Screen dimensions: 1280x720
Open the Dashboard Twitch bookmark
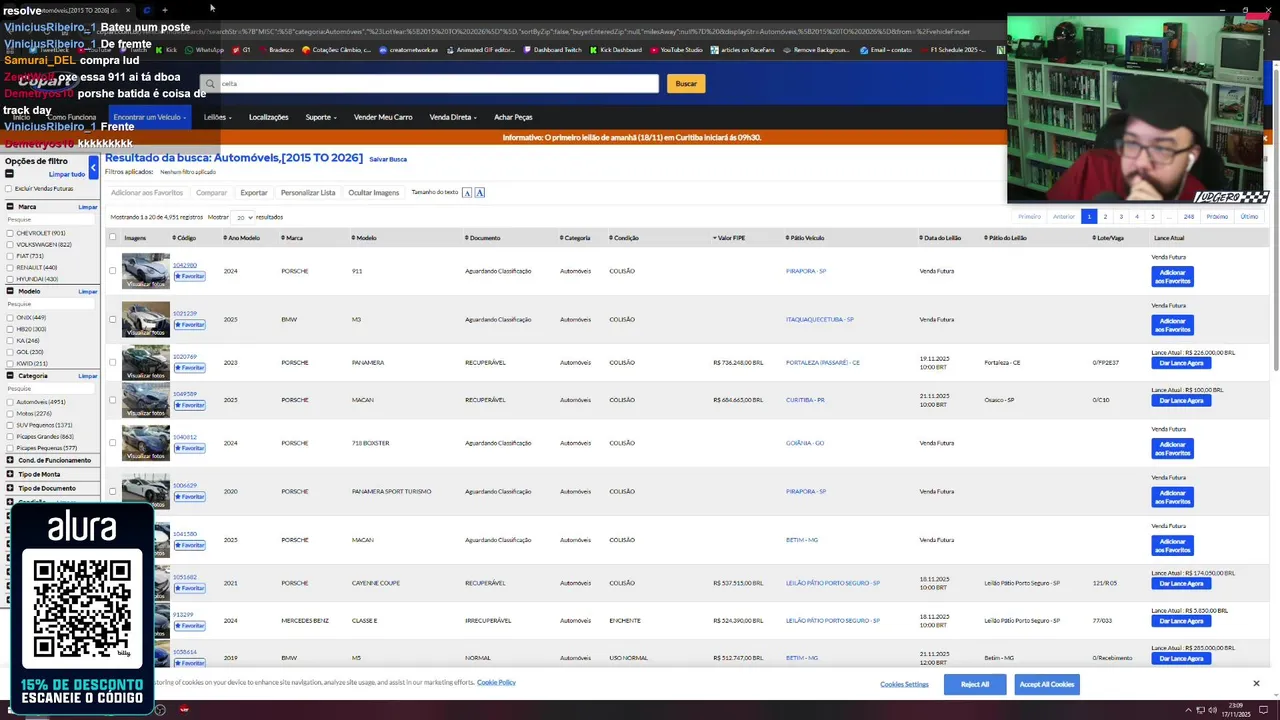552,50
